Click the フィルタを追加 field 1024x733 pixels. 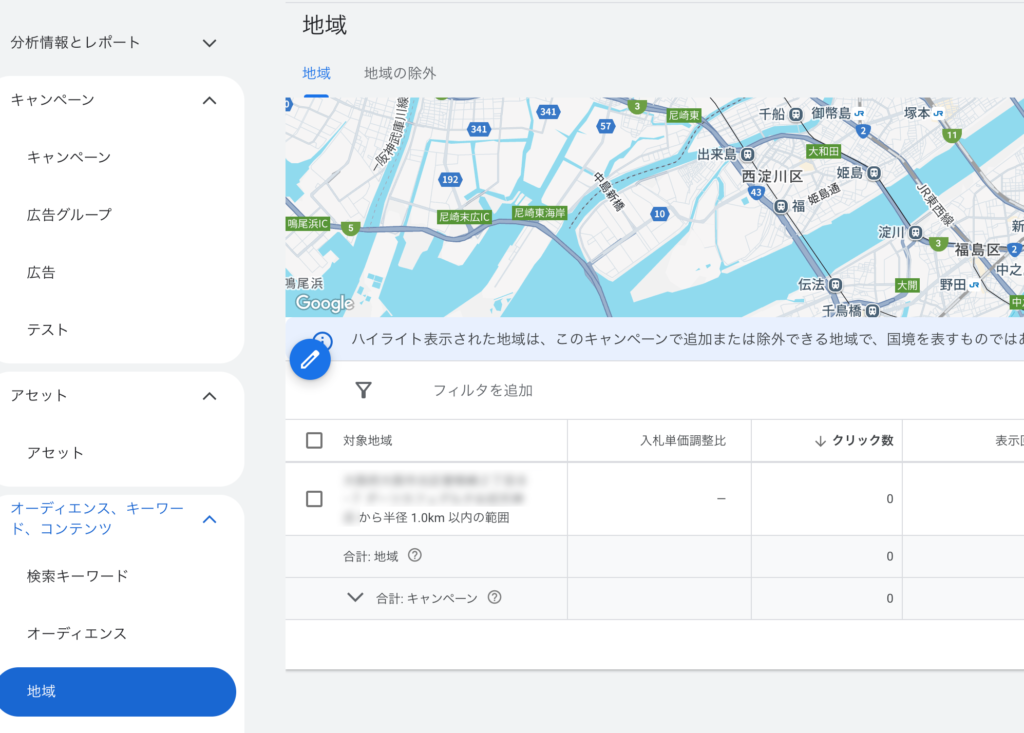(x=483, y=390)
